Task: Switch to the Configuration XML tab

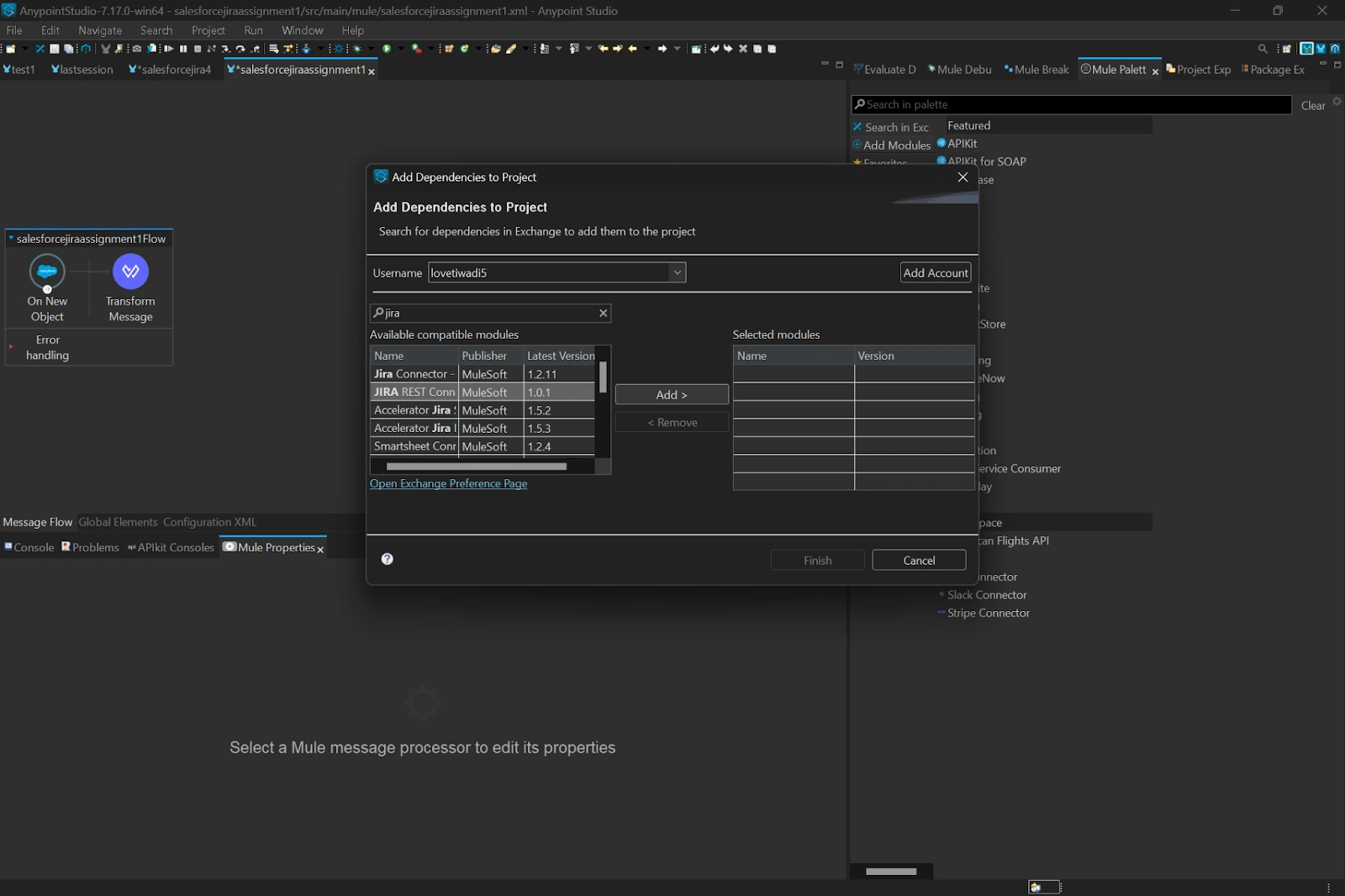Action: [209, 522]
